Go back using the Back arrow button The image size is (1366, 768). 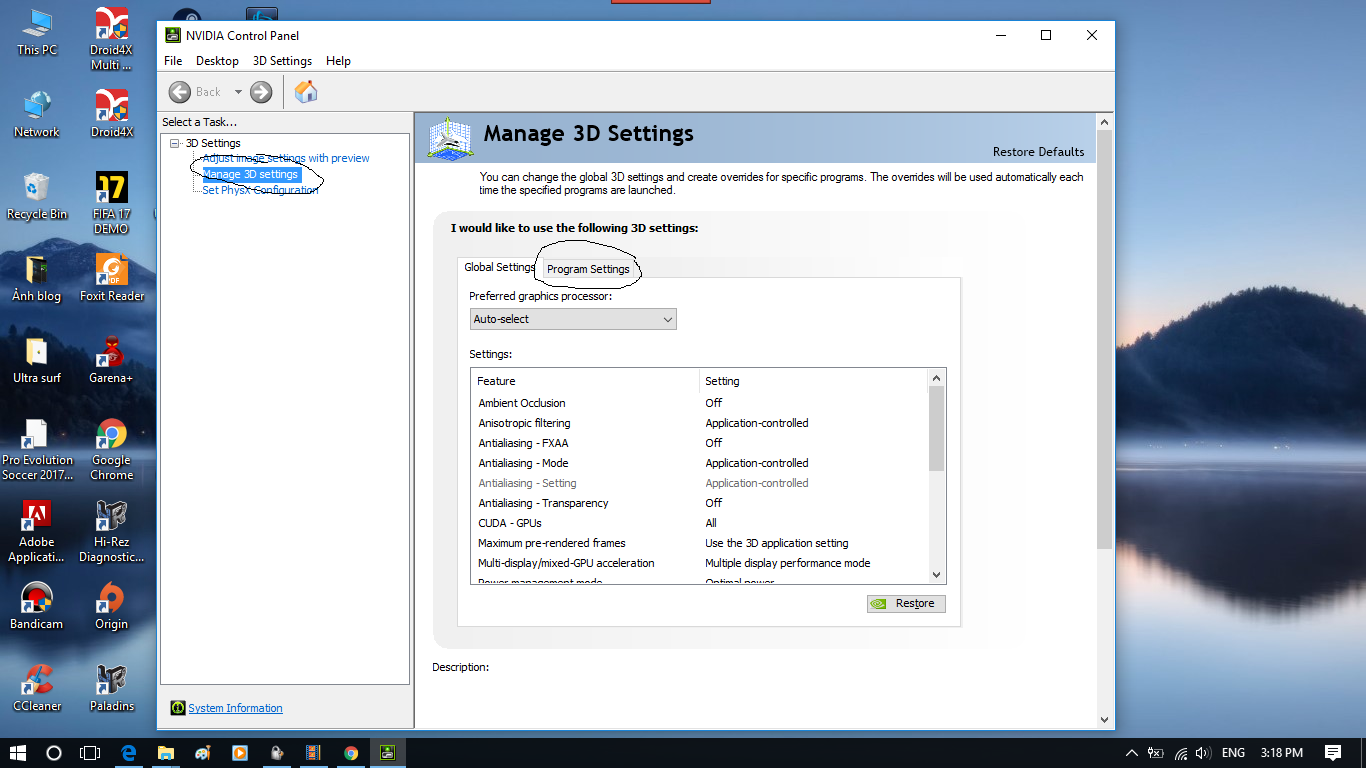tap(180, 92)
